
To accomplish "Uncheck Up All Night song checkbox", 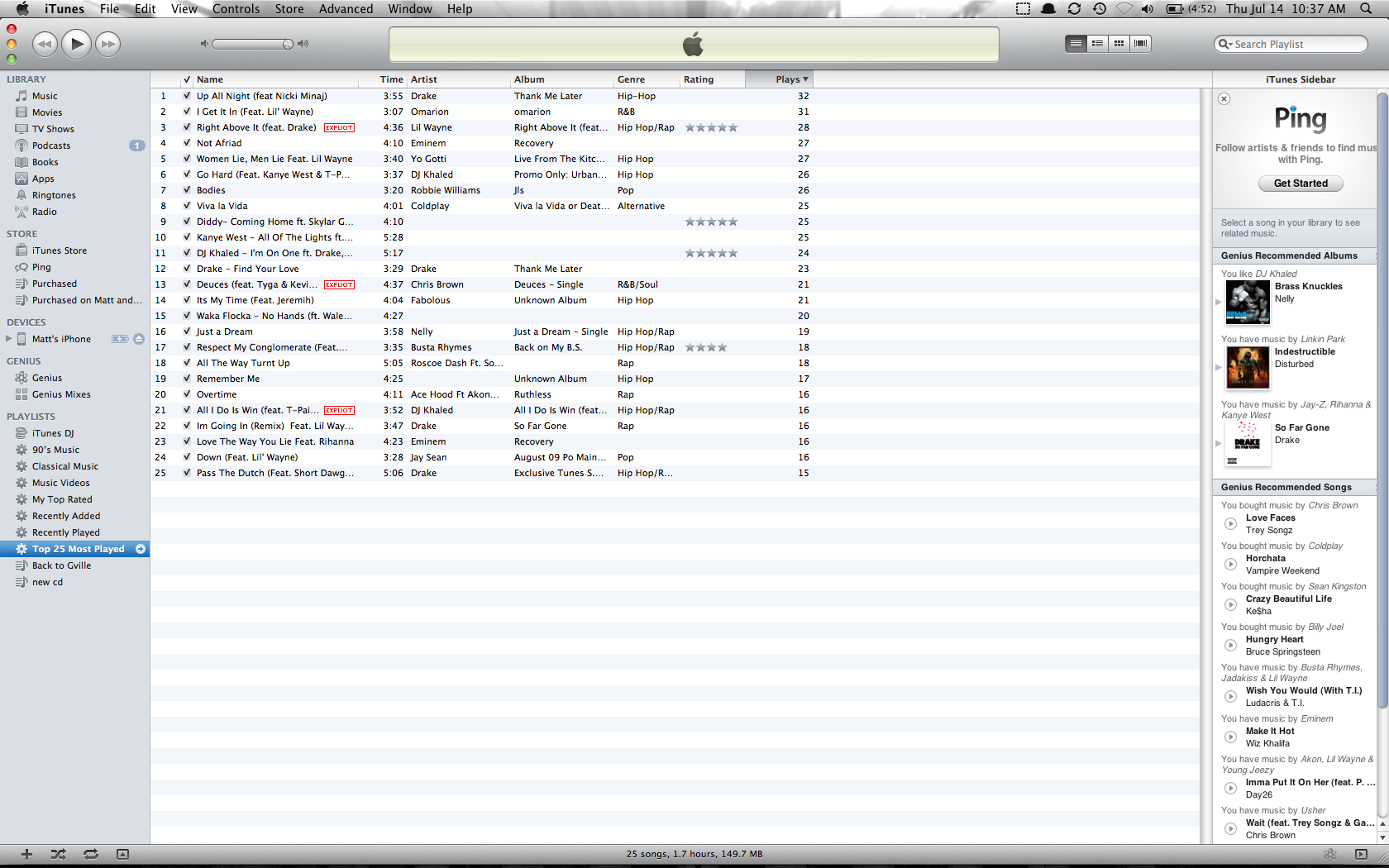I will [x=187, y=96].
